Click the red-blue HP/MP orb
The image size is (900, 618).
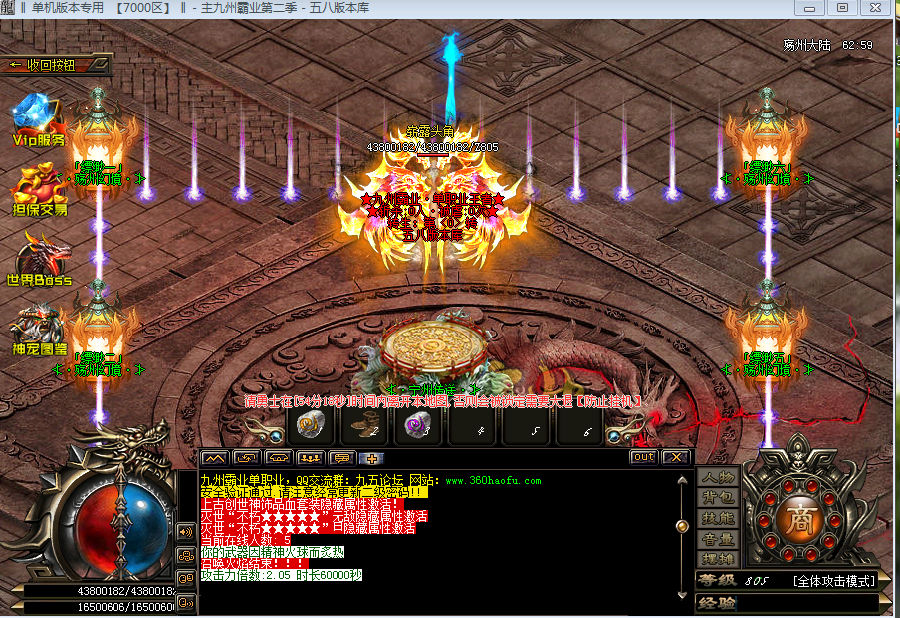coord(121,528)
